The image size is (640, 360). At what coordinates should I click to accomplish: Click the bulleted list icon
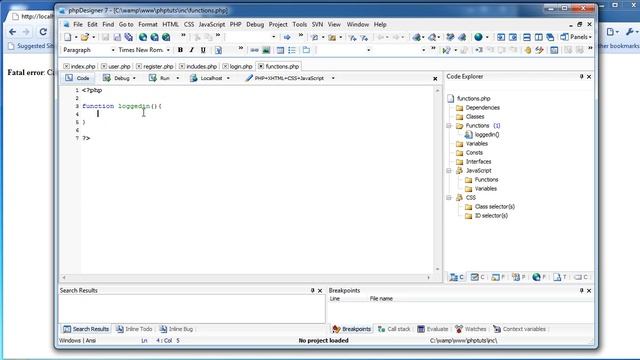click(x=292, y=50)
